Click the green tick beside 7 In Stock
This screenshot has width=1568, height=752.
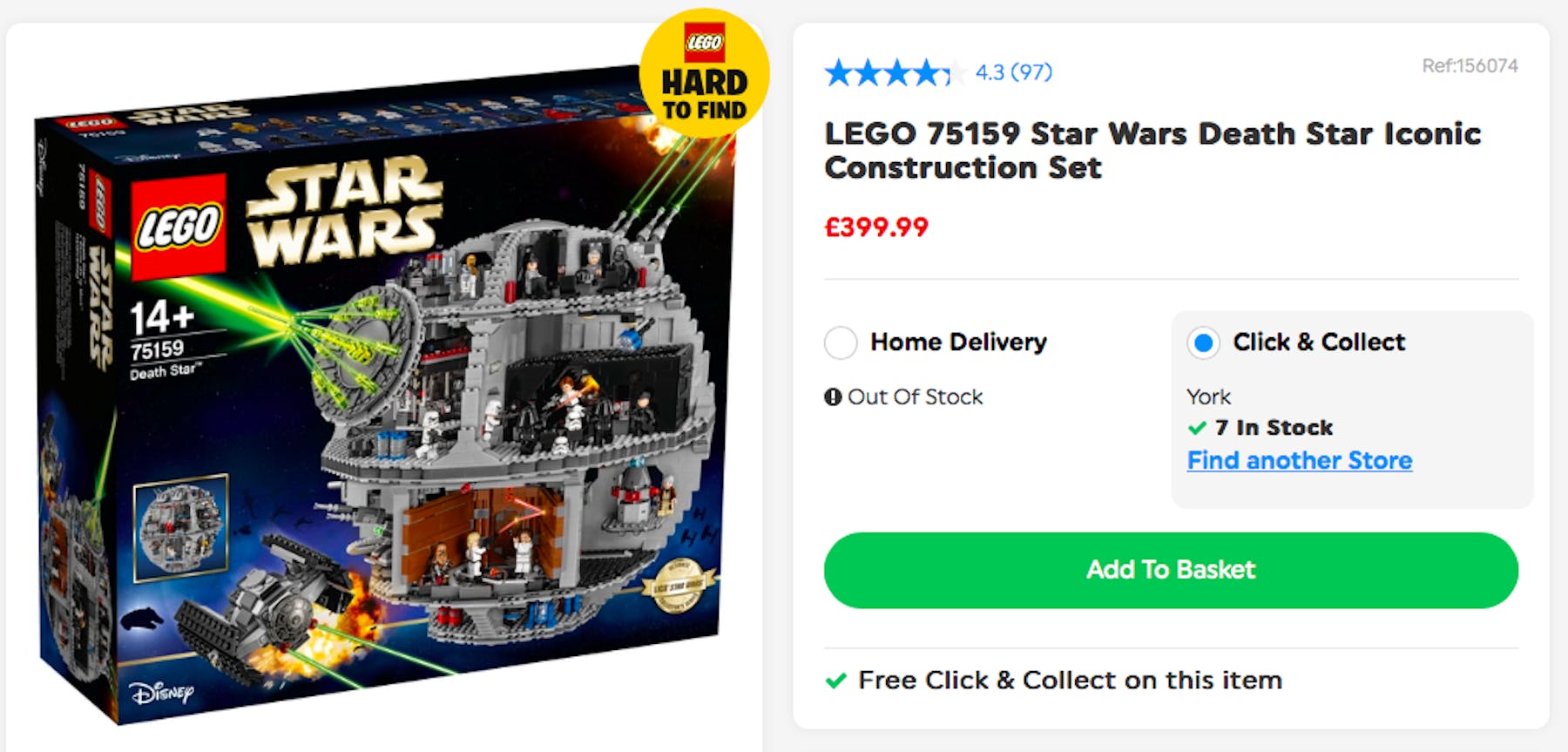coord(1198,428)
